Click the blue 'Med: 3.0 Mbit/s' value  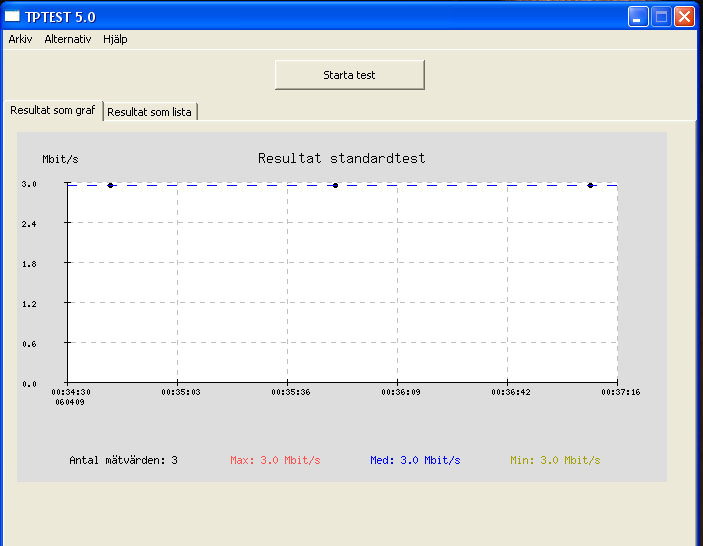click(415, 460)
